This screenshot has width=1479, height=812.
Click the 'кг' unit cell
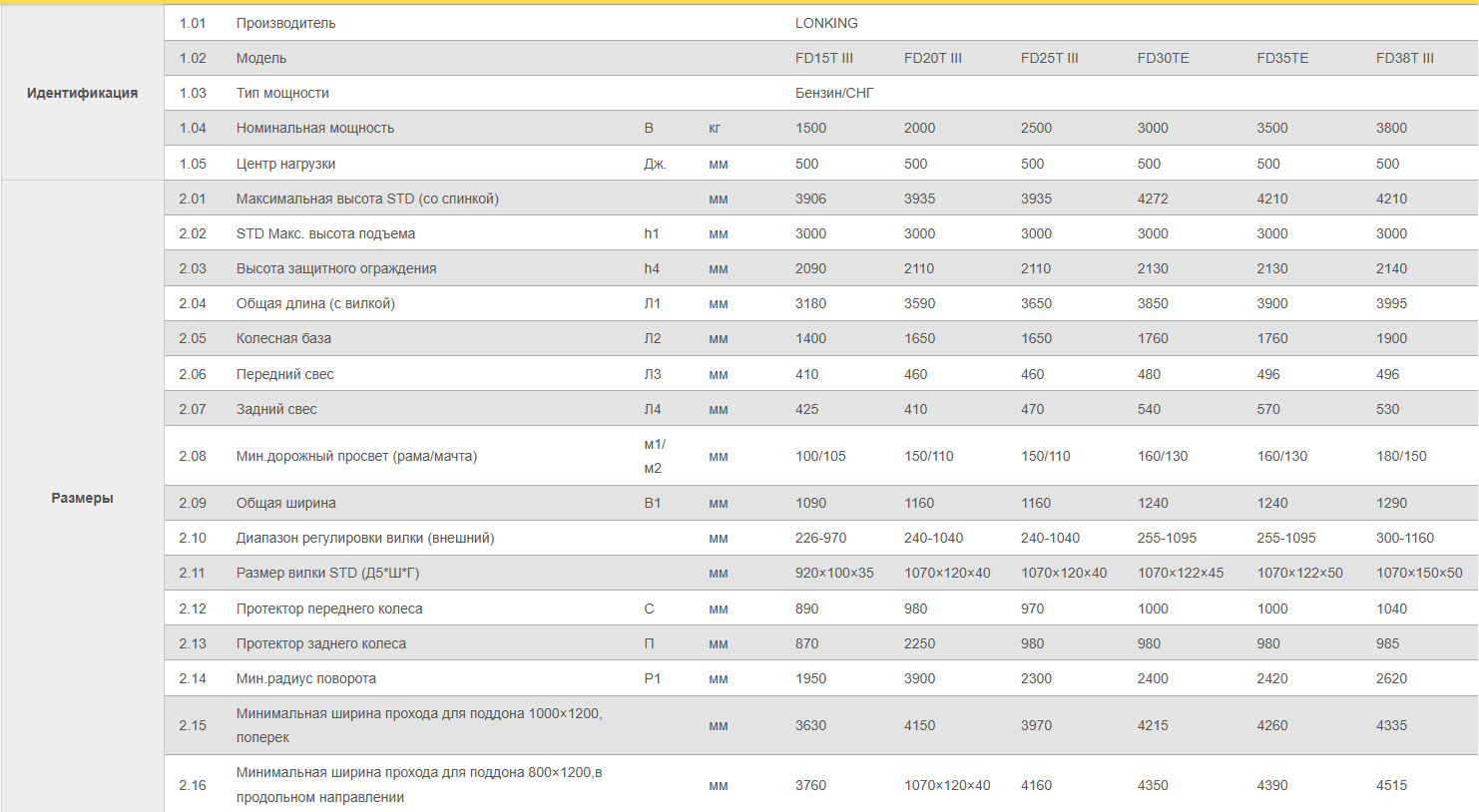715,128
